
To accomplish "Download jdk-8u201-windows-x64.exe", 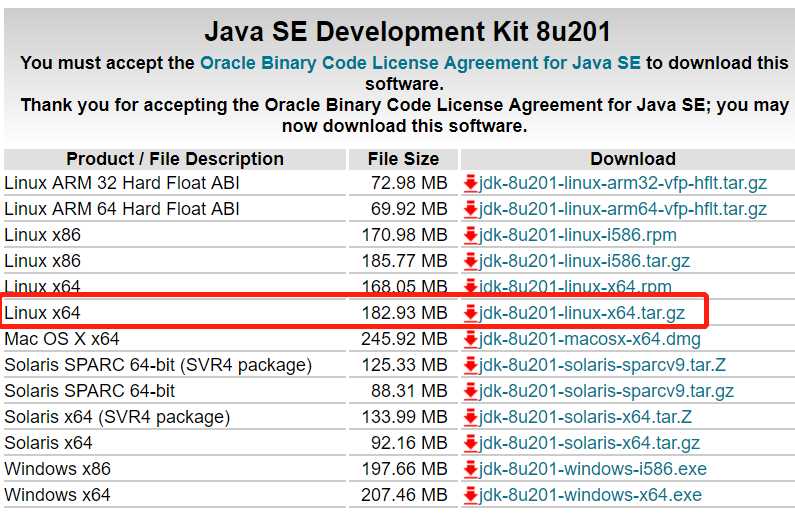I will tap(590, 495).
